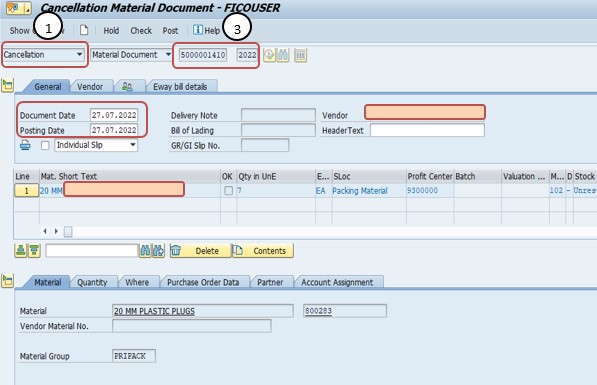The height and width of the screenshot is (385, 597).
Task: Open the Eway bill details tab
Action: pyautogui.click(x=180, y=86)
